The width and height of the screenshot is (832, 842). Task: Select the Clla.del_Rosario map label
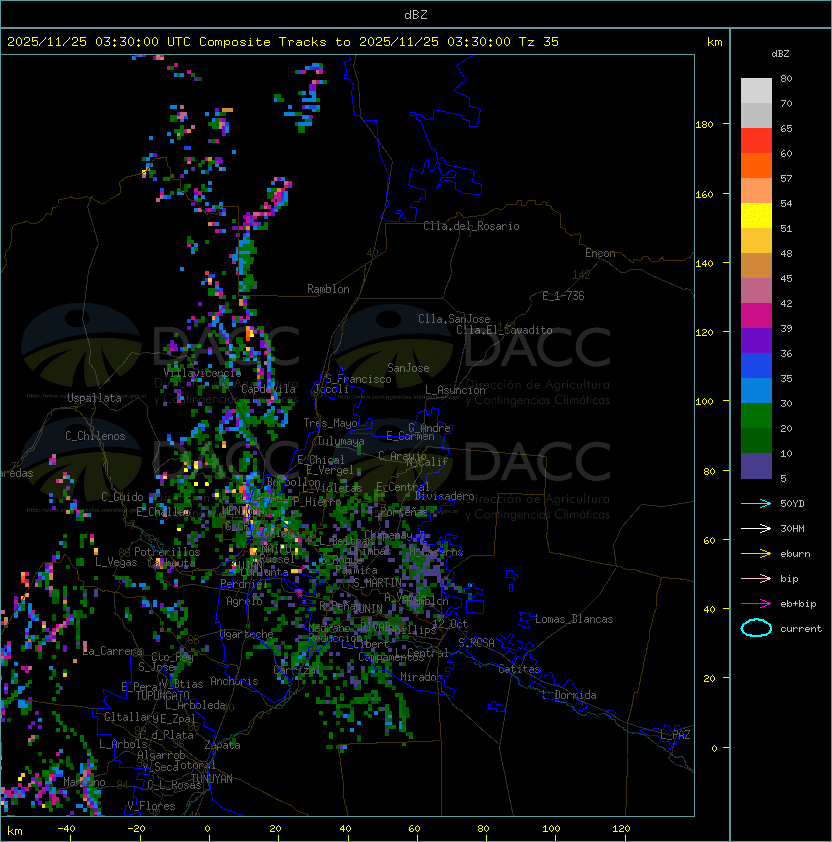click(x=471, y=226)
